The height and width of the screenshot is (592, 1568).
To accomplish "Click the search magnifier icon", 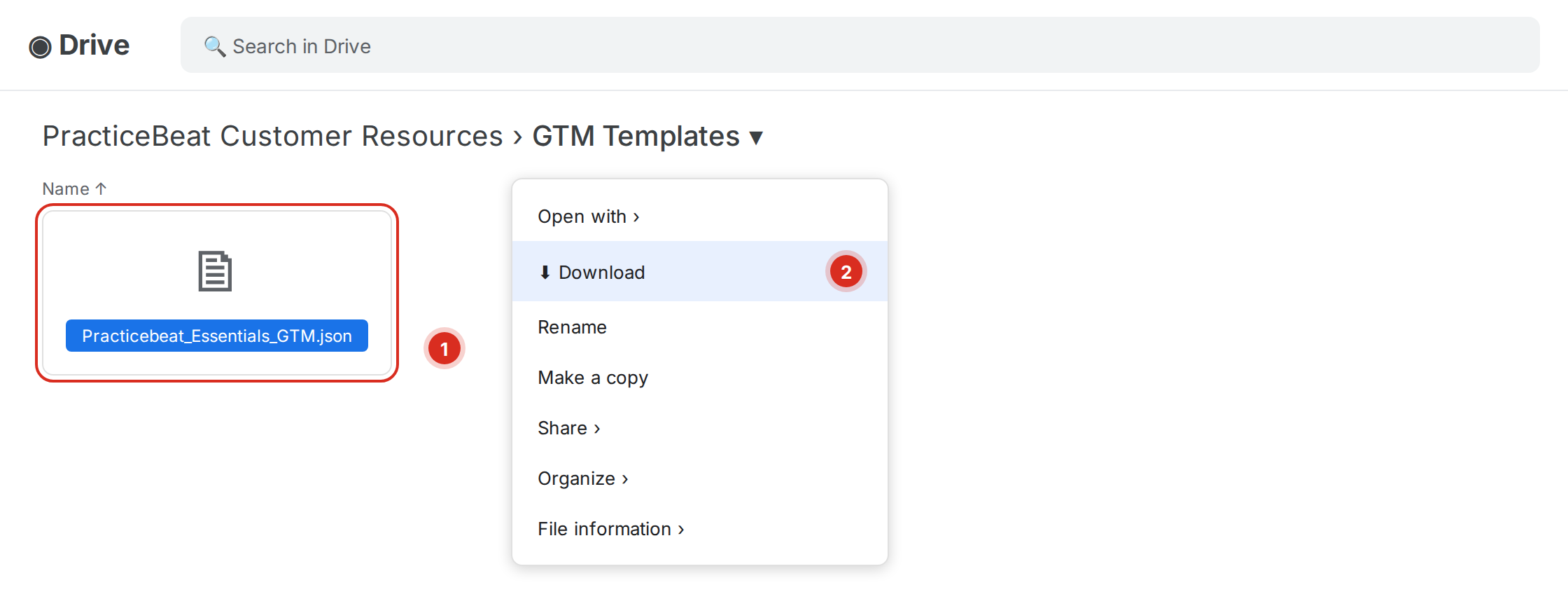I will 214,46.
